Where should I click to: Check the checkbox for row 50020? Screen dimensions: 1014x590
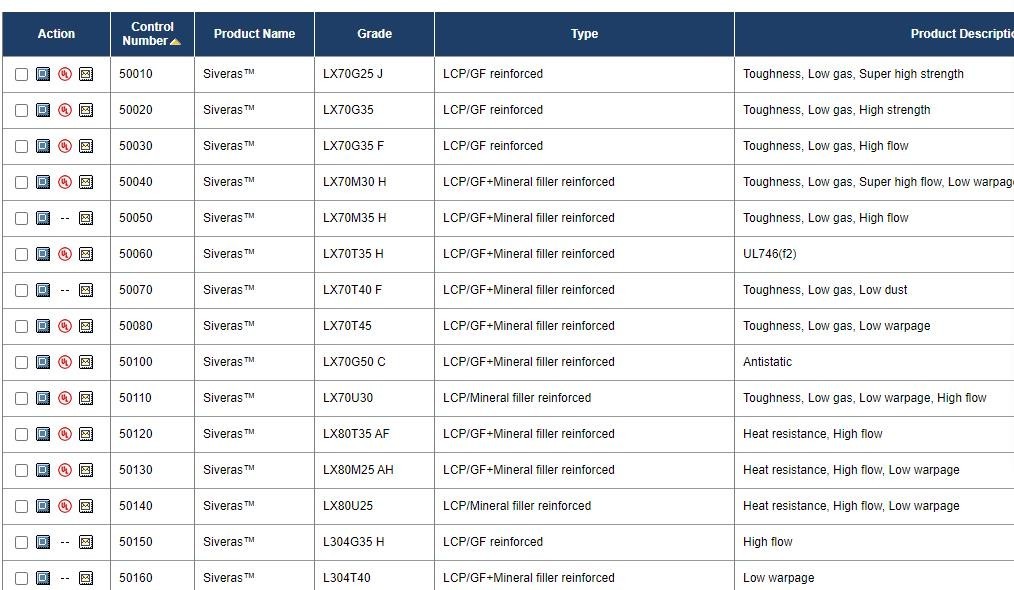point(21,111)
